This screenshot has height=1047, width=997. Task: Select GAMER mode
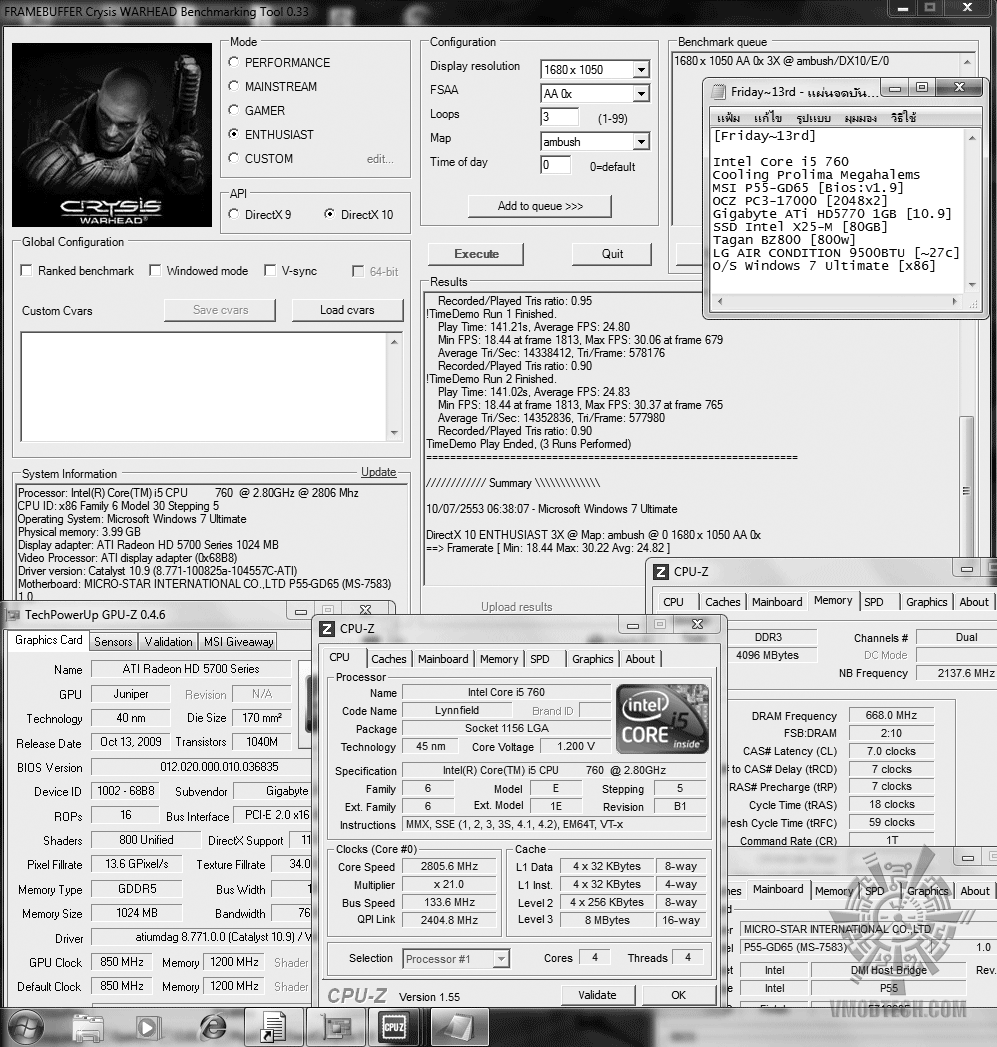point(234,110)
